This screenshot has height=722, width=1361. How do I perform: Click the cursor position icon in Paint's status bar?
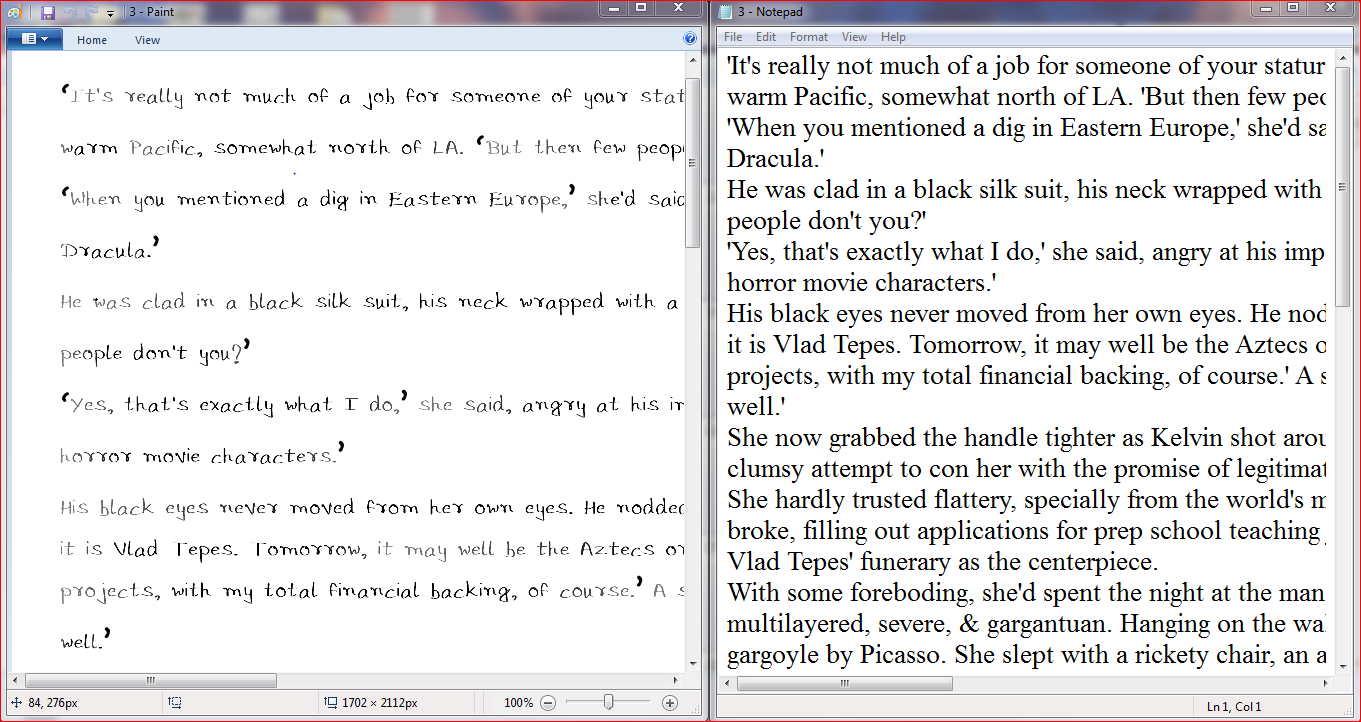(x=16, y=703)
